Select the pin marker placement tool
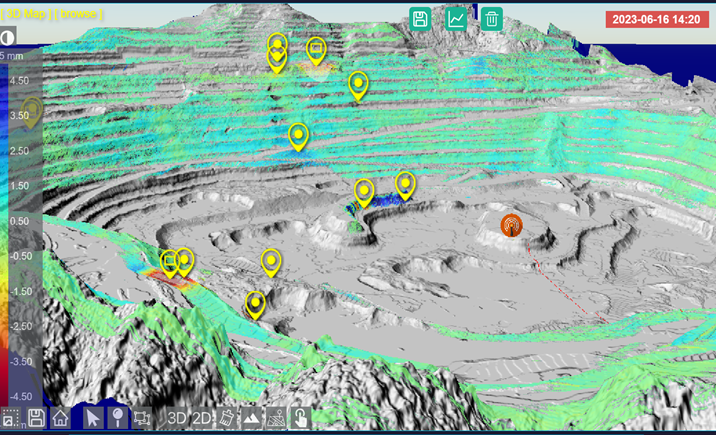This screenshot has height=435, width=716. [x=117, y=418]
